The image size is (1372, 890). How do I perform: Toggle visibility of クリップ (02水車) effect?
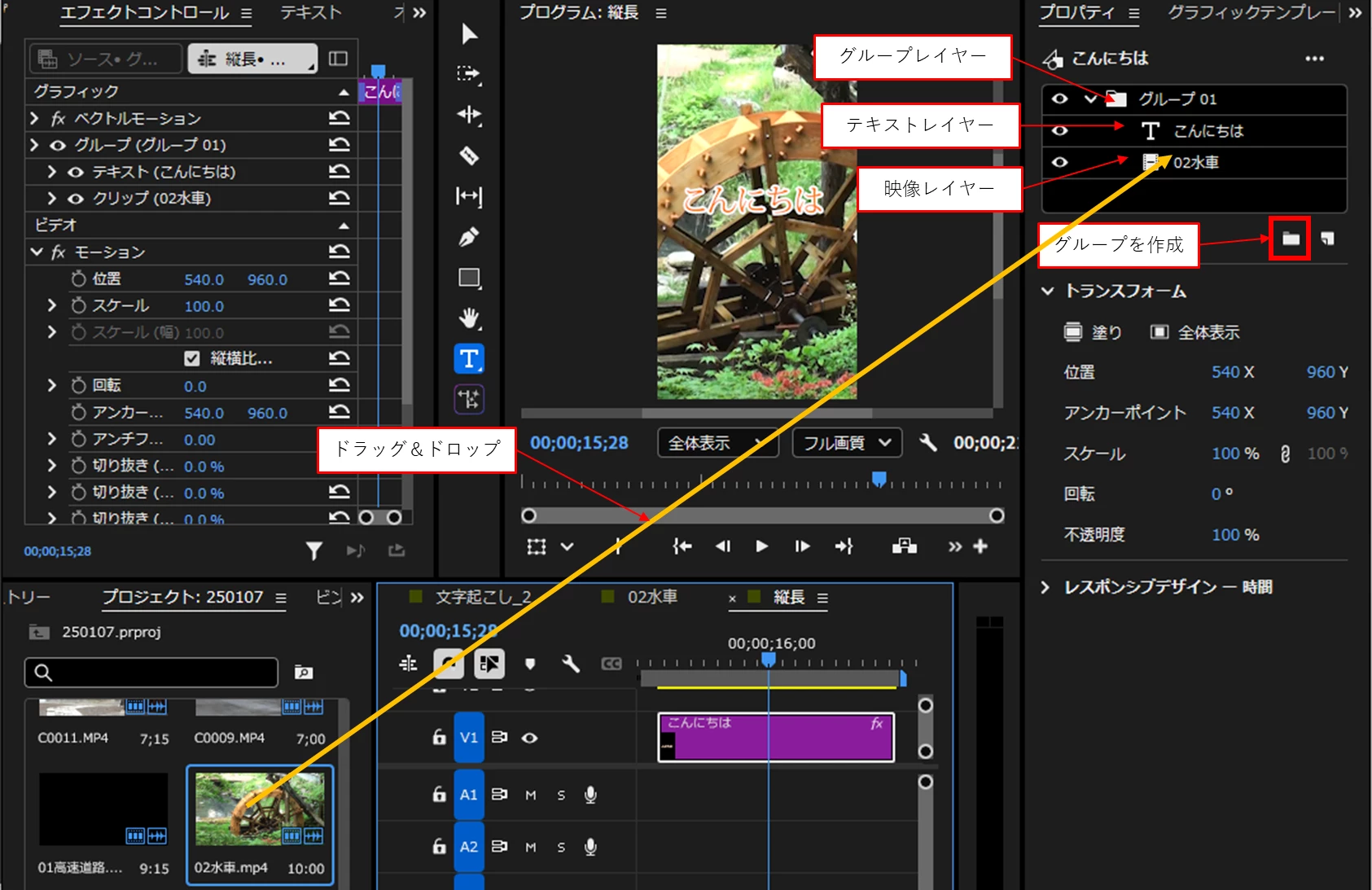pyautogui.click(x=76, y=198)
